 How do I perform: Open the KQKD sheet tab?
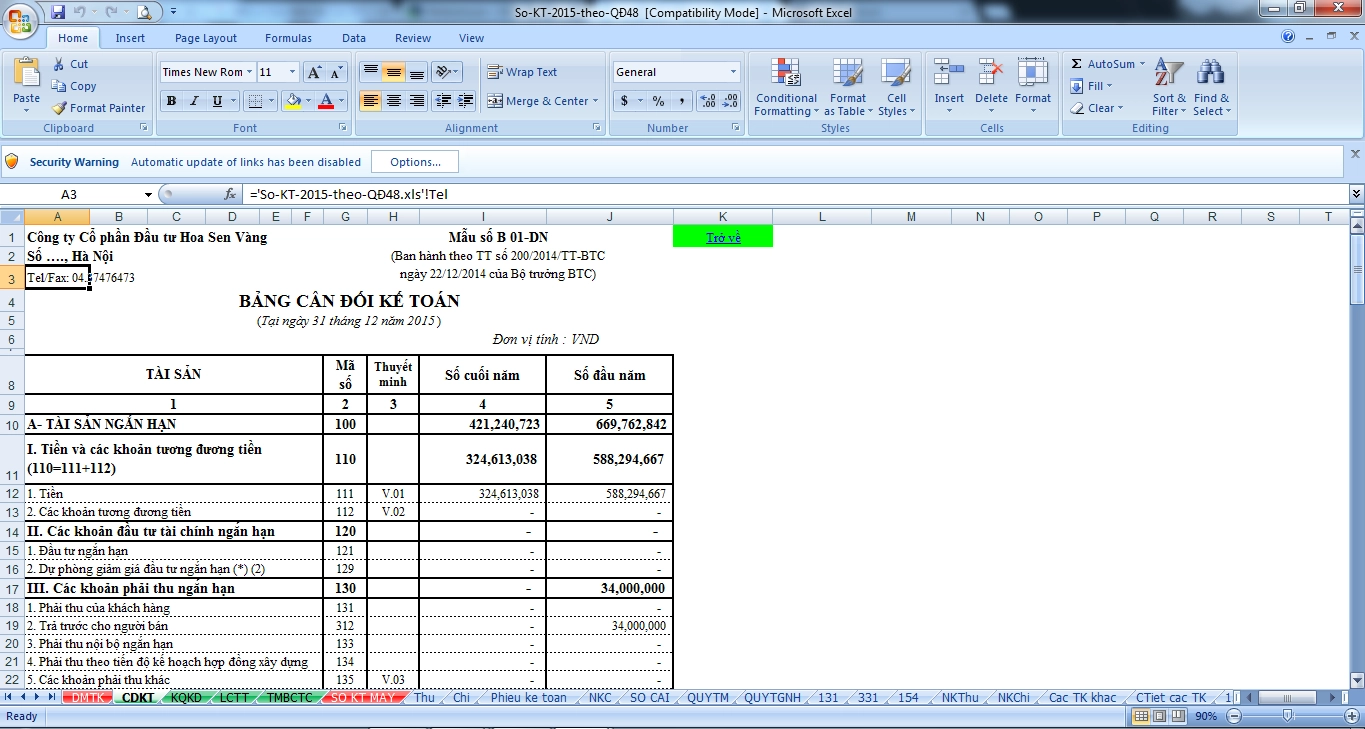[185, 698]
